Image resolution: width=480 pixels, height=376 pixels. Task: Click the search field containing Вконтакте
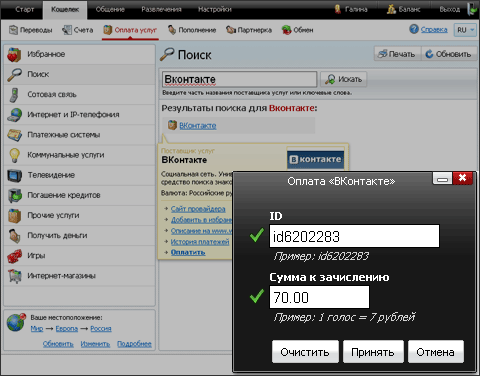point(239,79)
